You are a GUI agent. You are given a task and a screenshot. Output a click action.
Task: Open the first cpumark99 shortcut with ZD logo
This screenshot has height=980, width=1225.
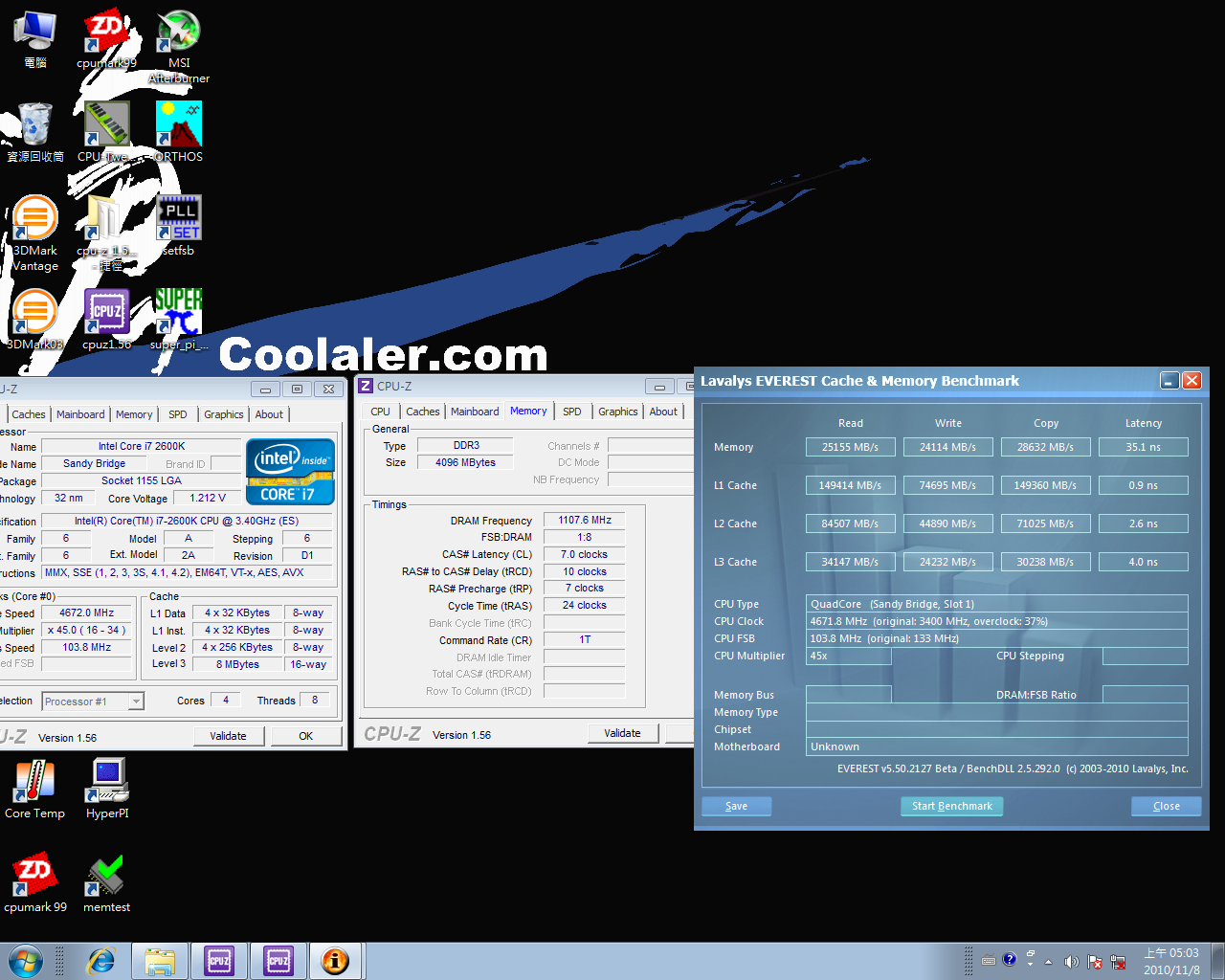coord(106,38)
